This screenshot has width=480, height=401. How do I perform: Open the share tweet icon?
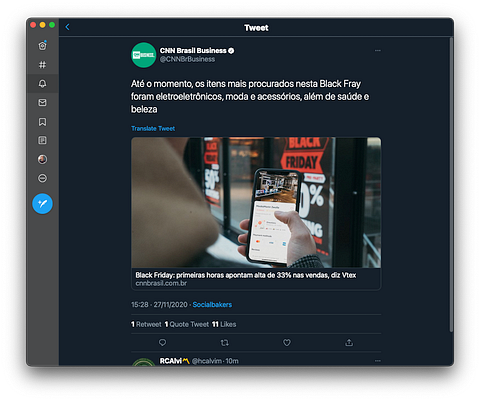pos(349,342)
